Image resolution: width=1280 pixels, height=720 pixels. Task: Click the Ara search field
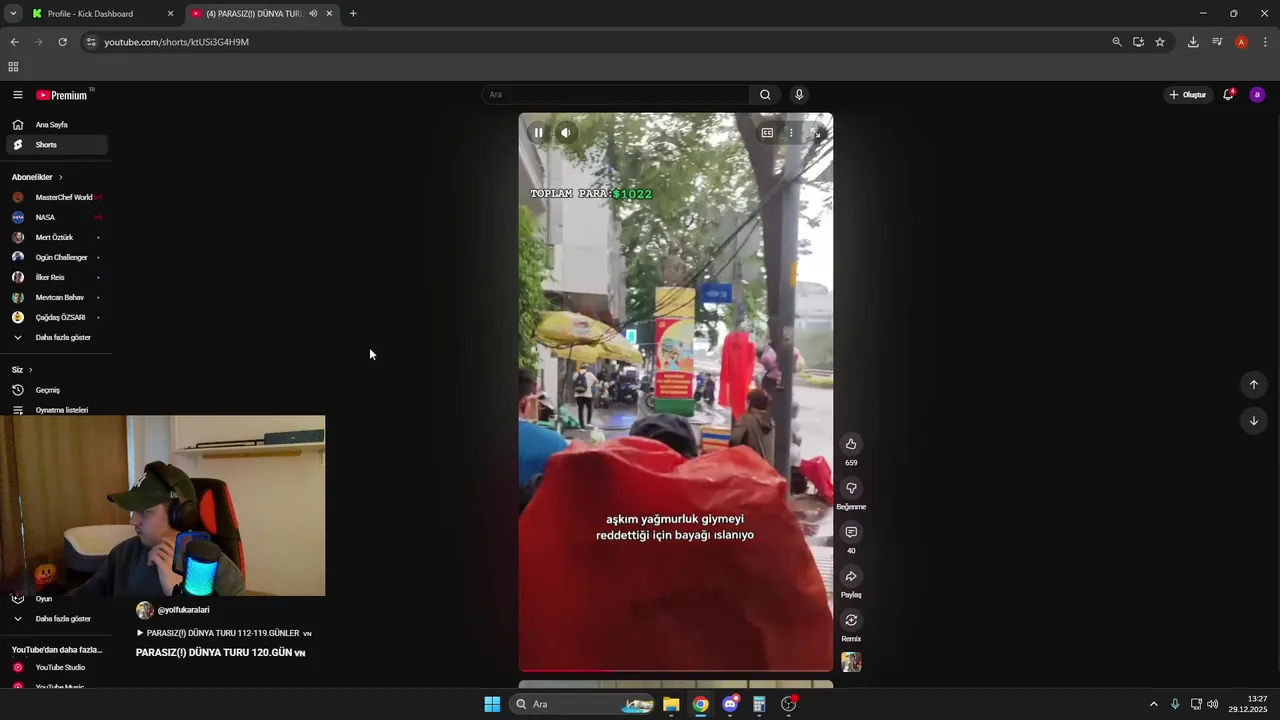click(x=615, y=95)
